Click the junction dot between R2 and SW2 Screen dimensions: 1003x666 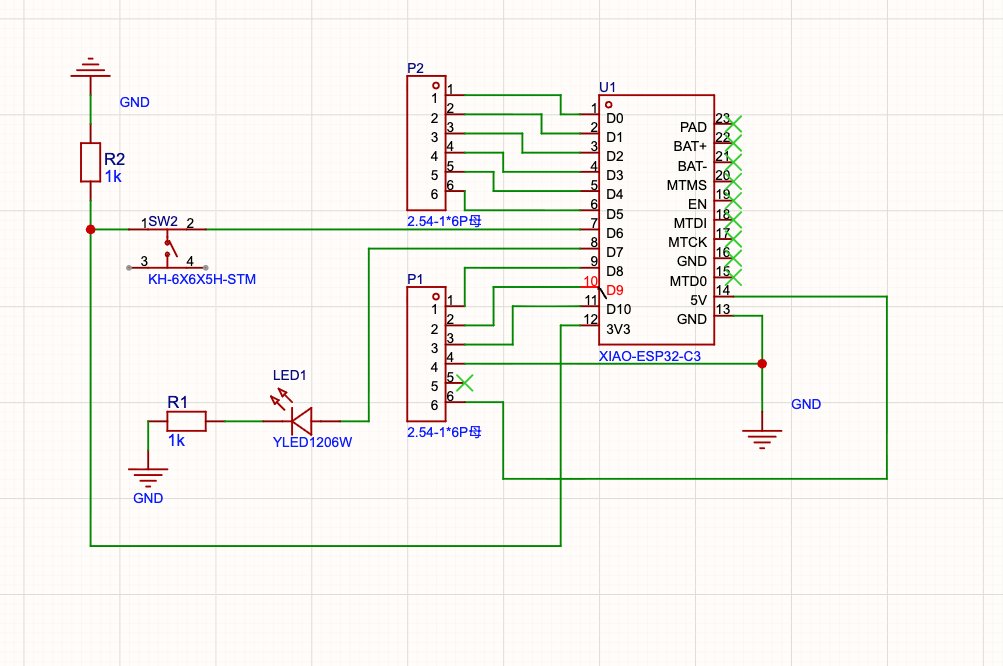click(90, 229)
